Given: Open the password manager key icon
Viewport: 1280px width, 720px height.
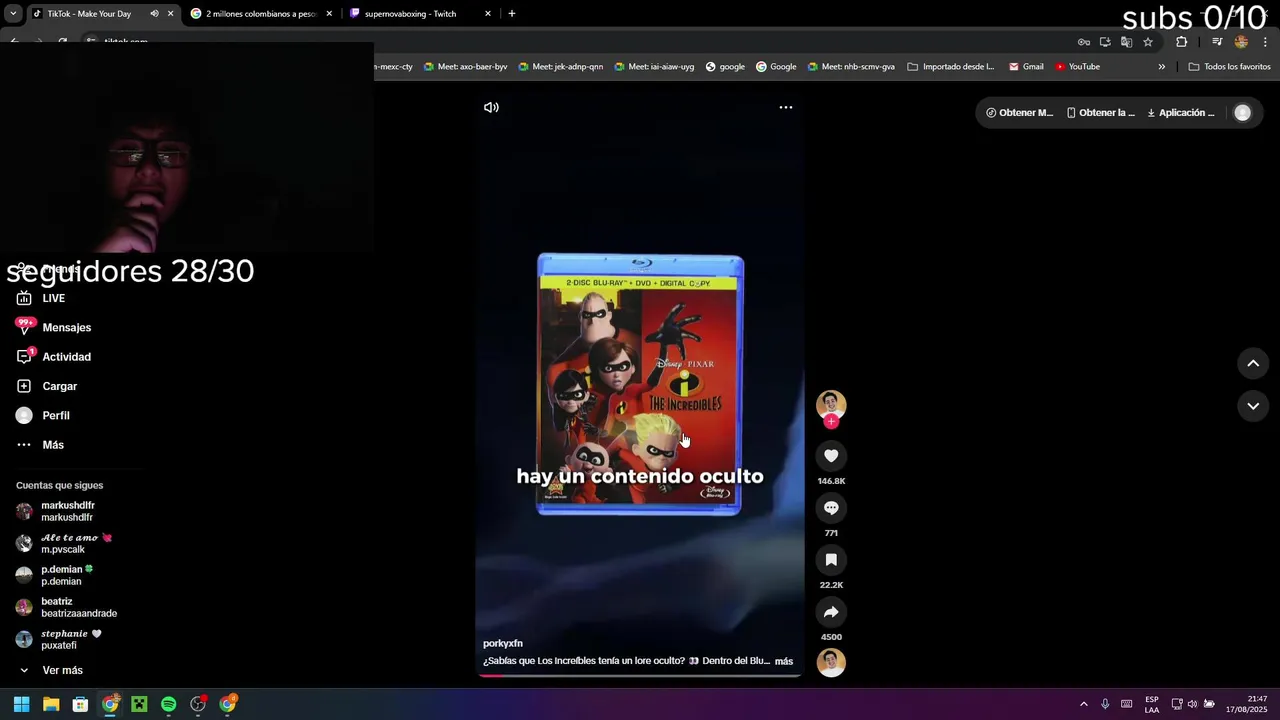Looking at the screenshot, I should [x=1084, y=42].
